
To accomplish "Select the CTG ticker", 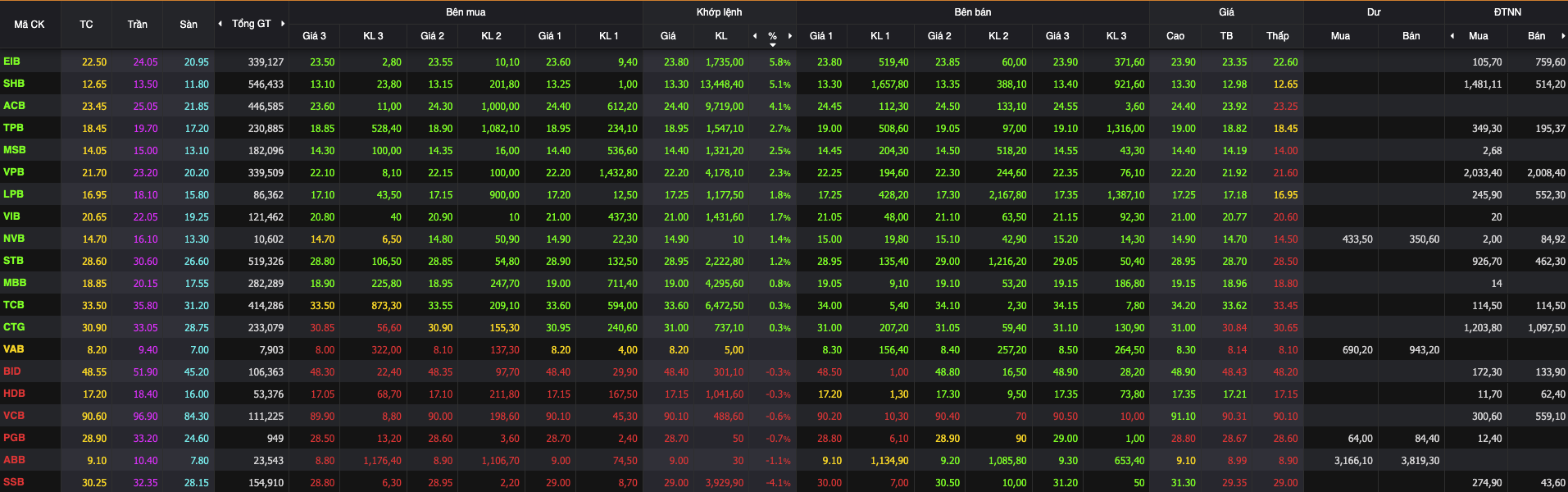I will (x=14, y=327).
